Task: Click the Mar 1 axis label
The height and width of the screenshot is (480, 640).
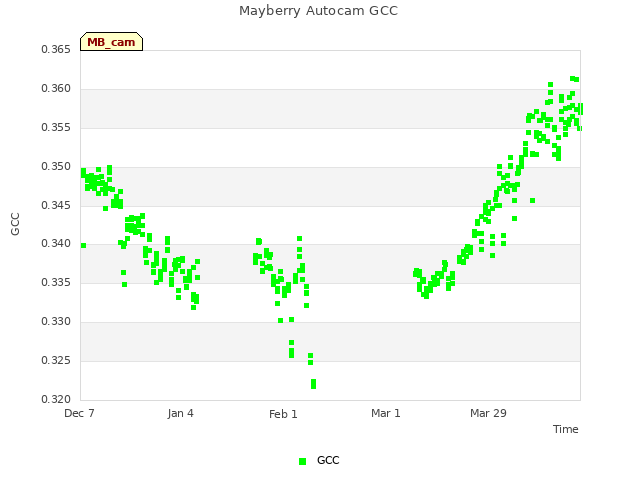Action: [x=386, y=413]
